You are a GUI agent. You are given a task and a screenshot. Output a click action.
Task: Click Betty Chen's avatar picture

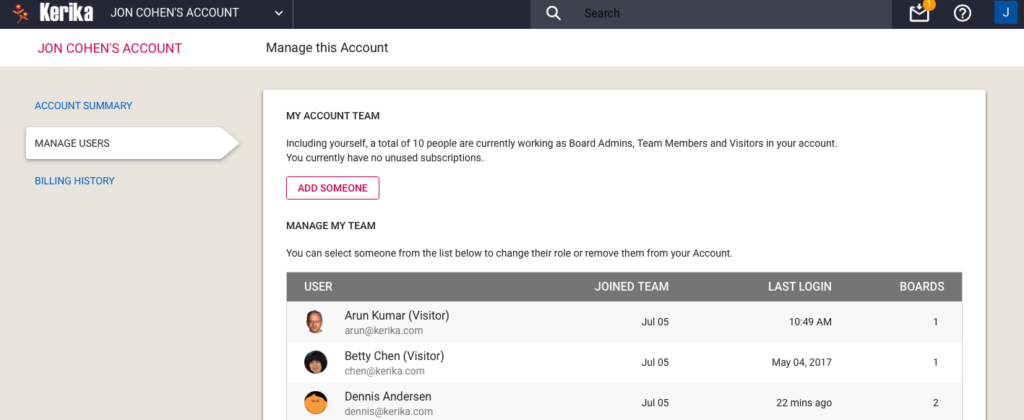pyautogui.click(x=315, y=363)
